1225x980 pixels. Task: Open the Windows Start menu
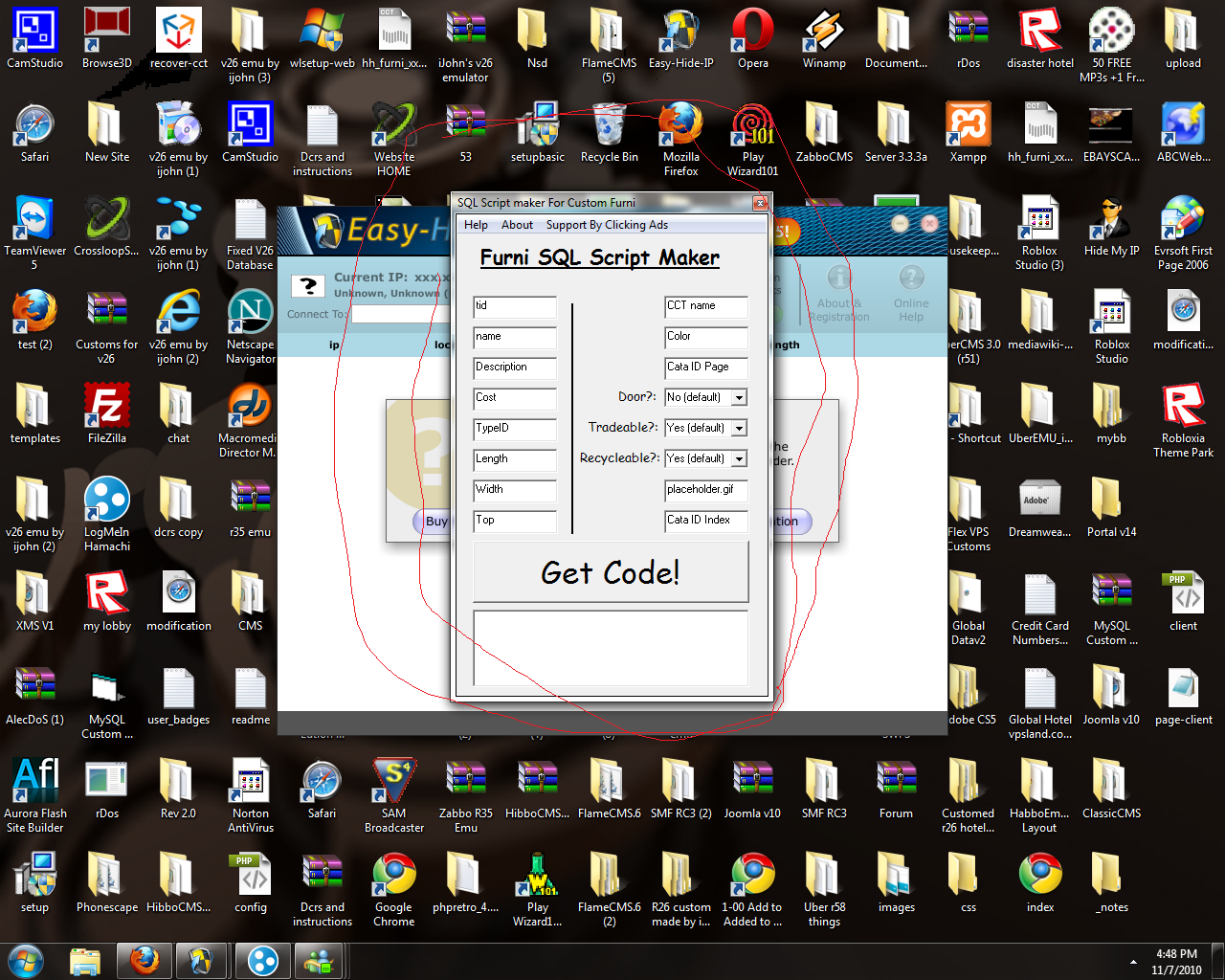click(x=26, y=960)
